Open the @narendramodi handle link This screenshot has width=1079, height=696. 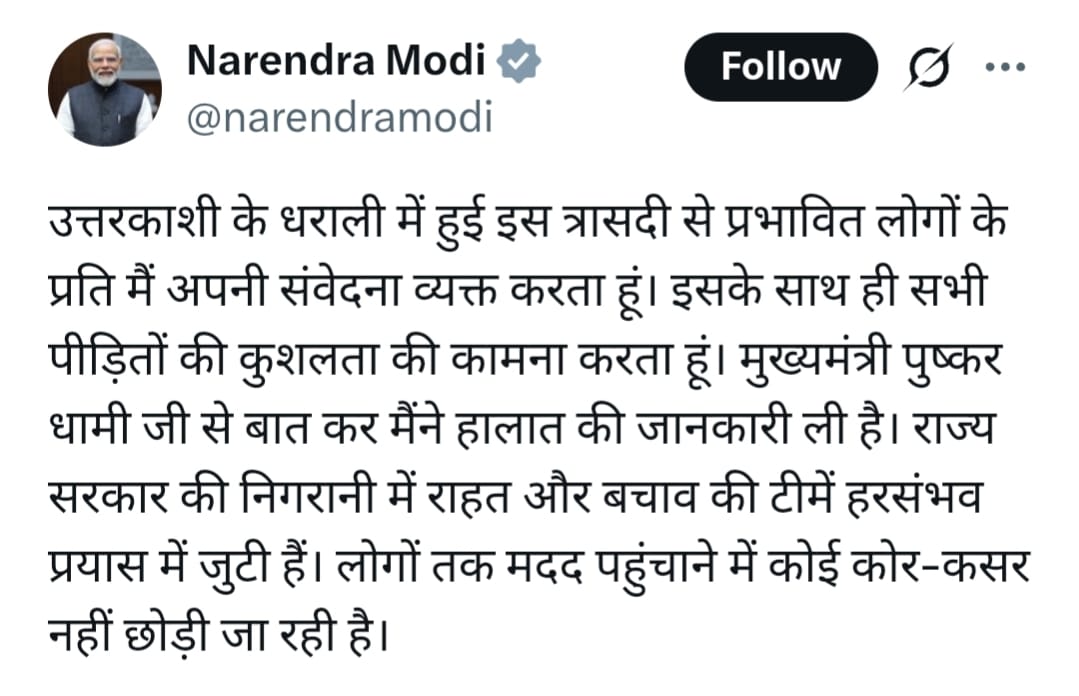point(340,117)
